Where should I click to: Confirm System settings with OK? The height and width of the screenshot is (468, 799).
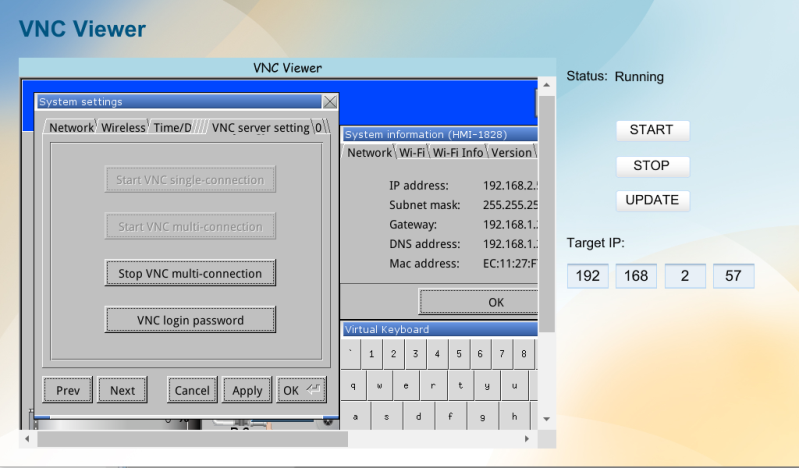click(x=301, y=391)
